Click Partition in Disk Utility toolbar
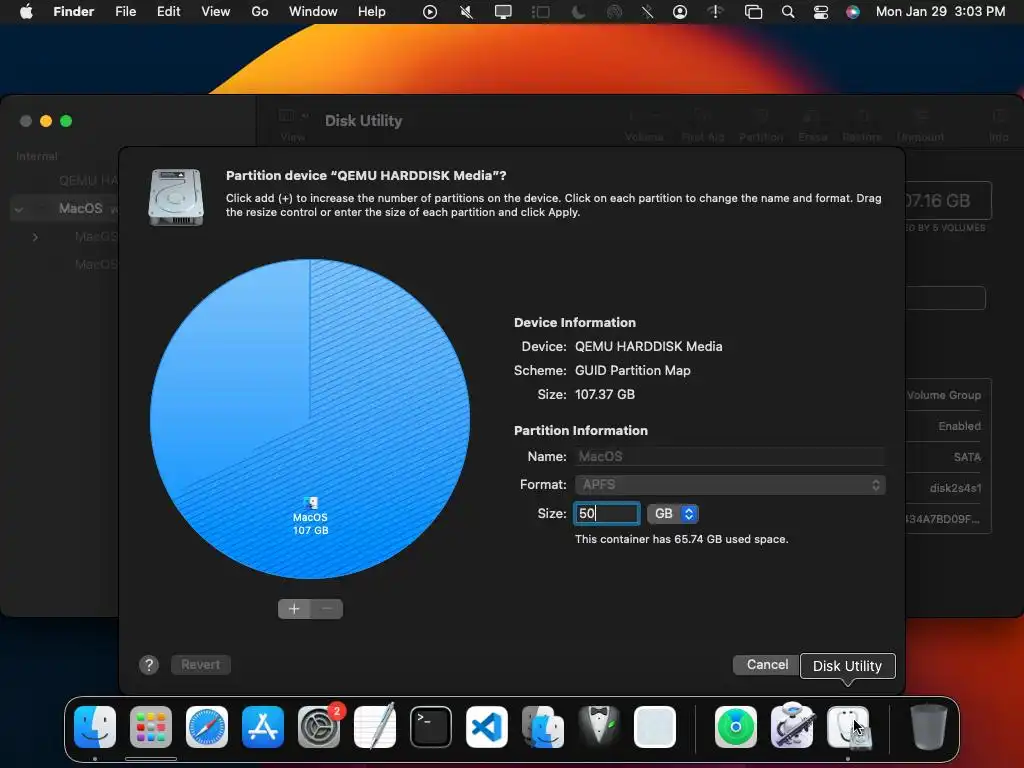The width and height of the screenshot is (1024, 768). [x=761, y=126]
